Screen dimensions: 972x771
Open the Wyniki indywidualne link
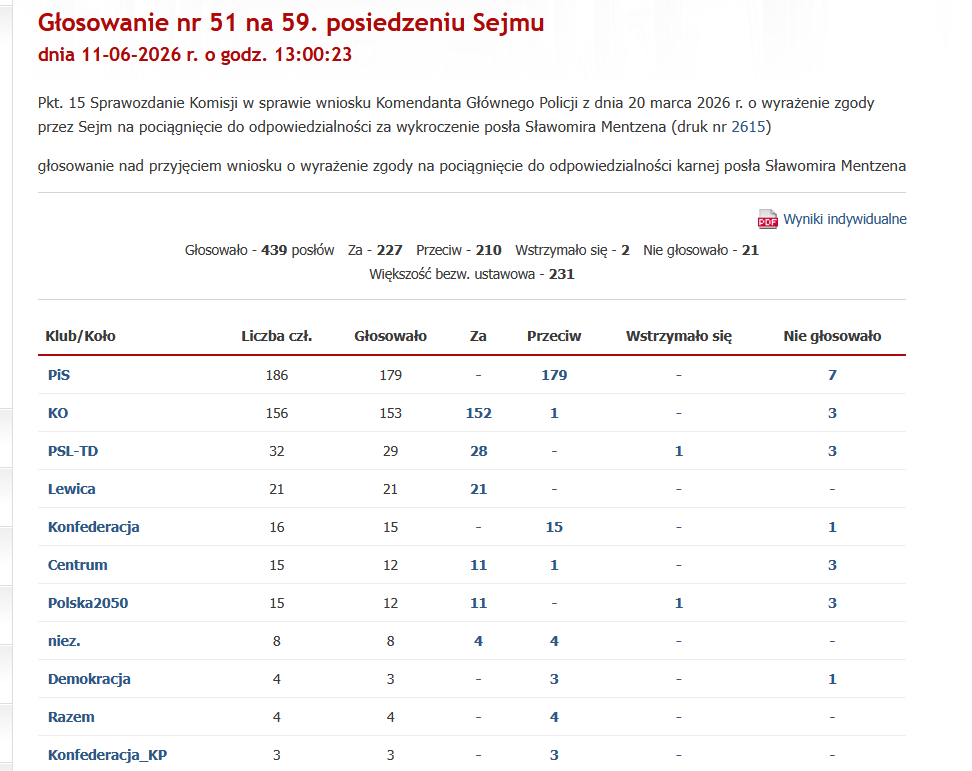click(844, 219)
